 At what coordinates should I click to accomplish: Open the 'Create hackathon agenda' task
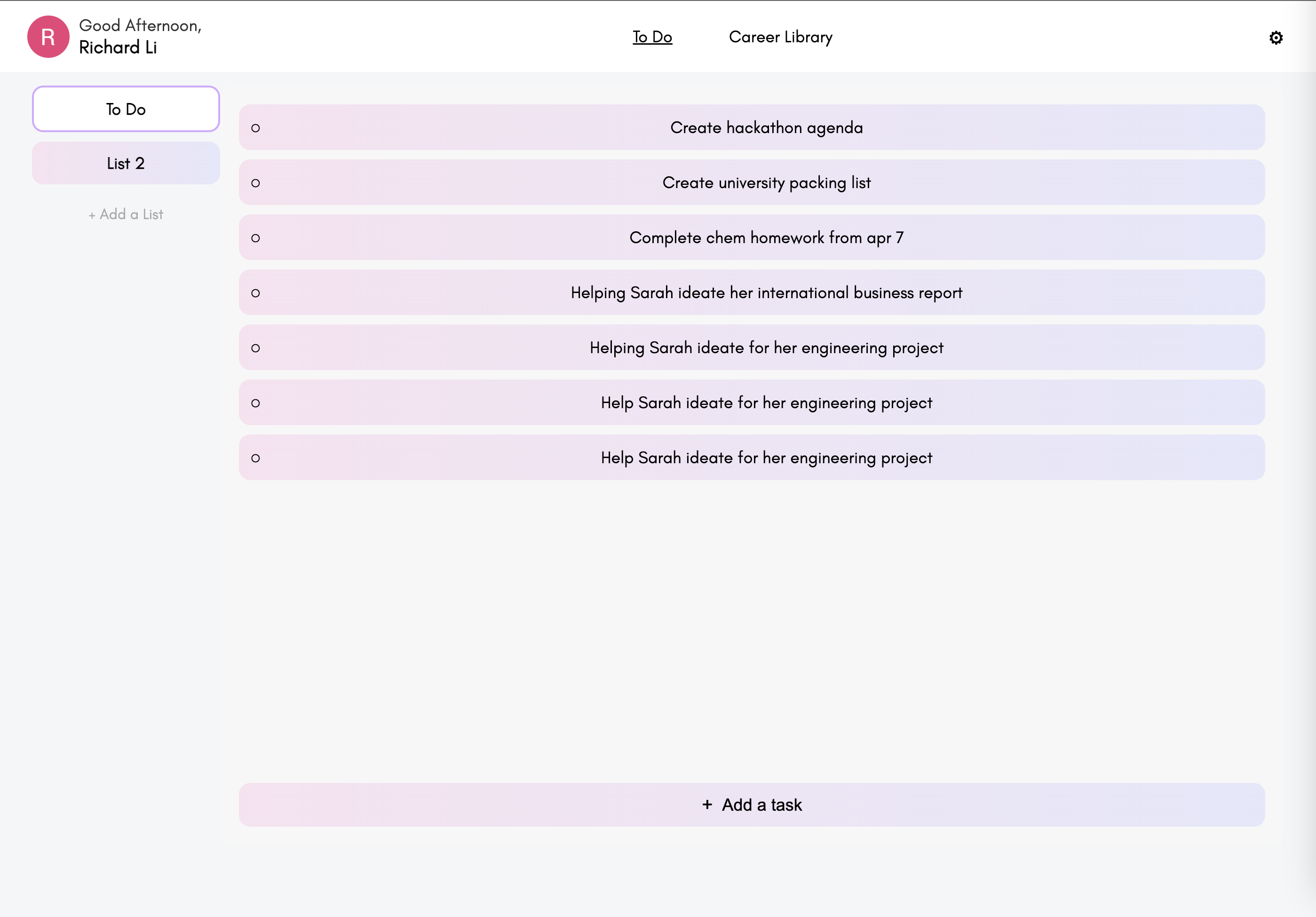(x=766, y=128)
